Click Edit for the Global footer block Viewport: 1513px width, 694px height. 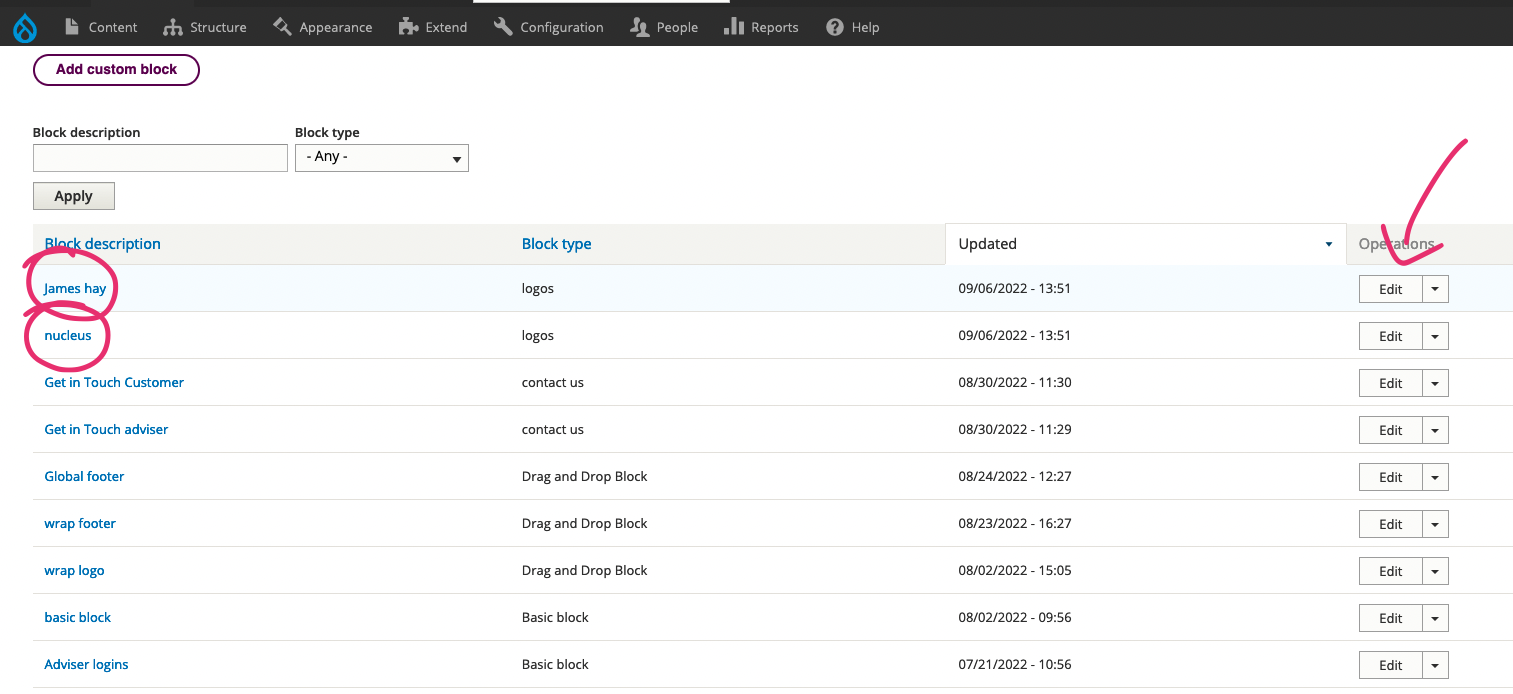(1391, 477)
